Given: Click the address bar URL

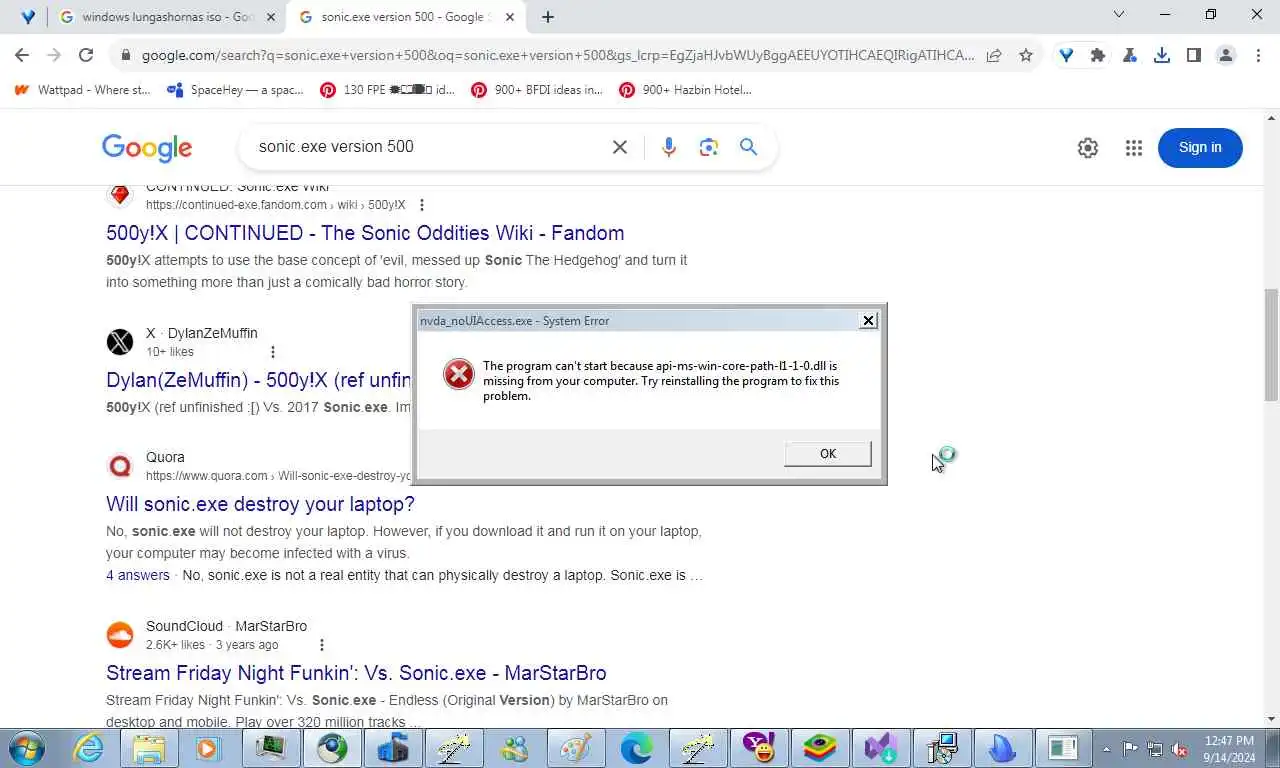Looking at the screenshot, I should click(557, 56).
